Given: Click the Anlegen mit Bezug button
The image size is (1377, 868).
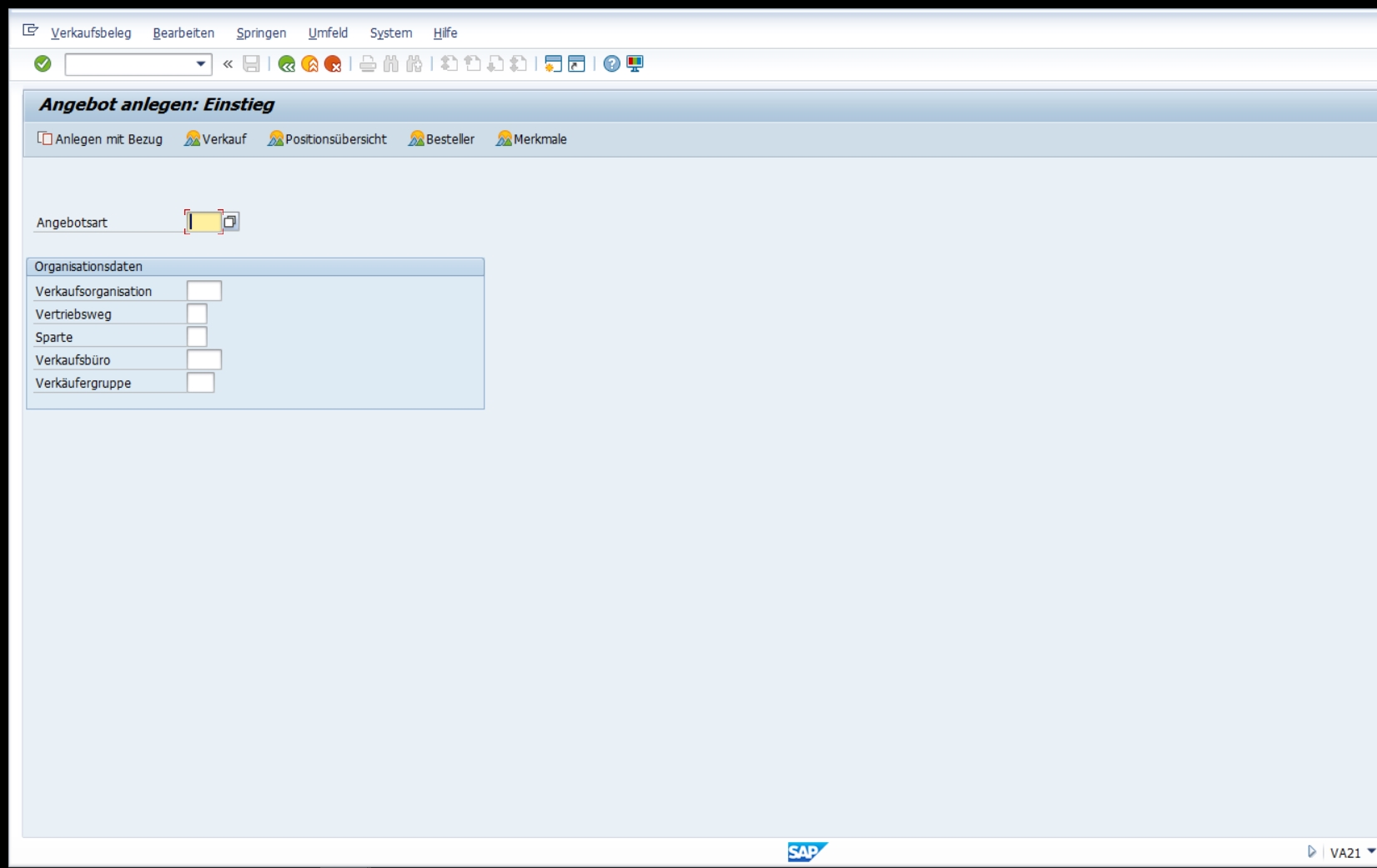Looking at the screenshot, I should 100,139.
